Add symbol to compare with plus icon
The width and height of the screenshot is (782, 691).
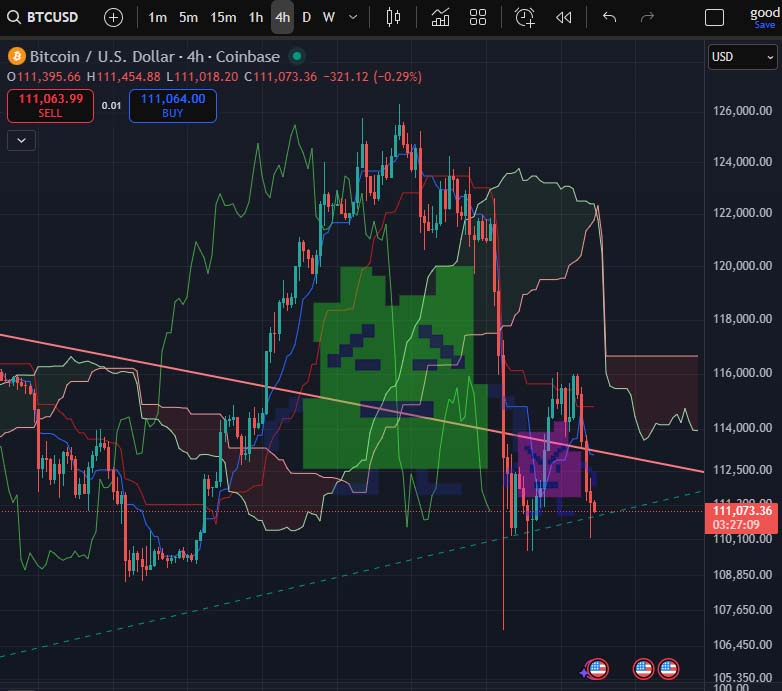click(x=113, y=18)
